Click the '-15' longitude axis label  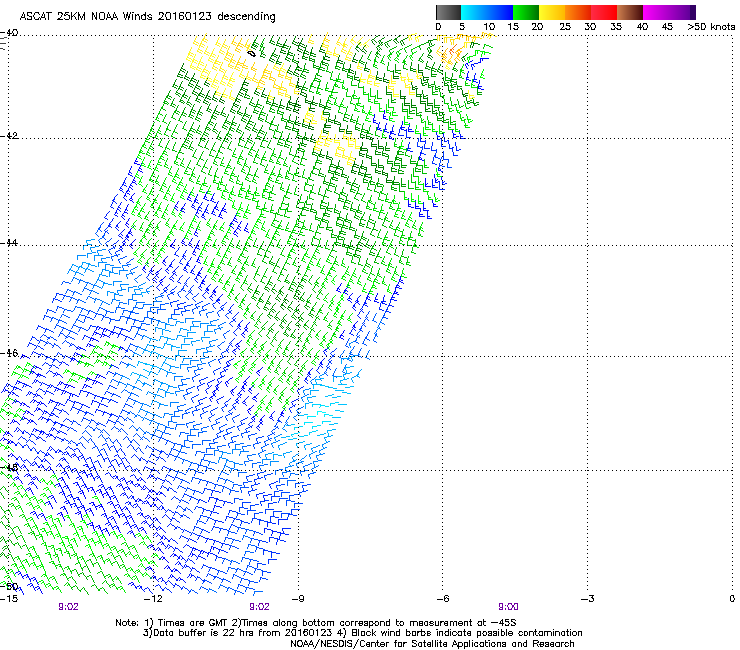click(9, 599)
